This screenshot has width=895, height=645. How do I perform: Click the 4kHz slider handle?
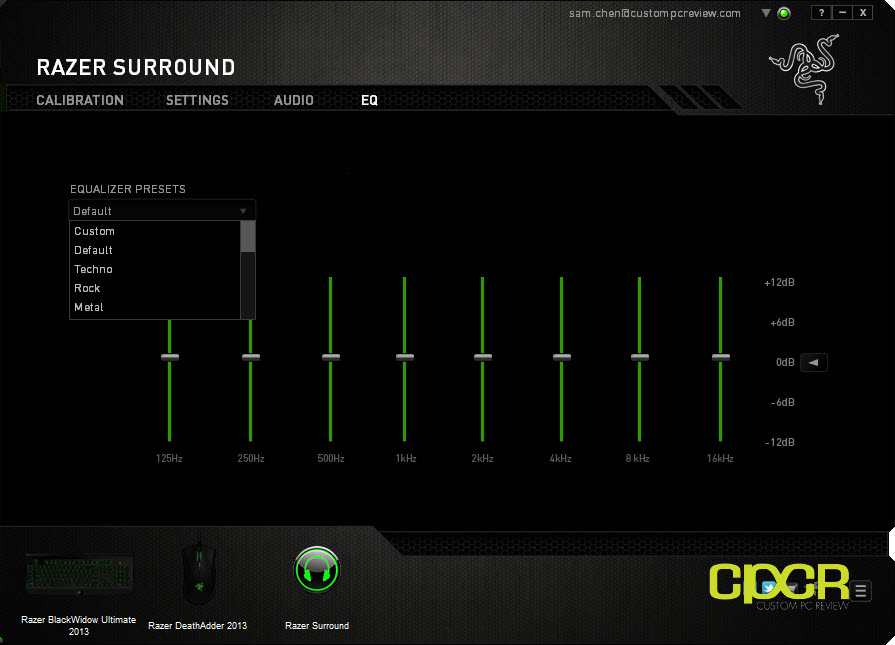click(562, 357)
